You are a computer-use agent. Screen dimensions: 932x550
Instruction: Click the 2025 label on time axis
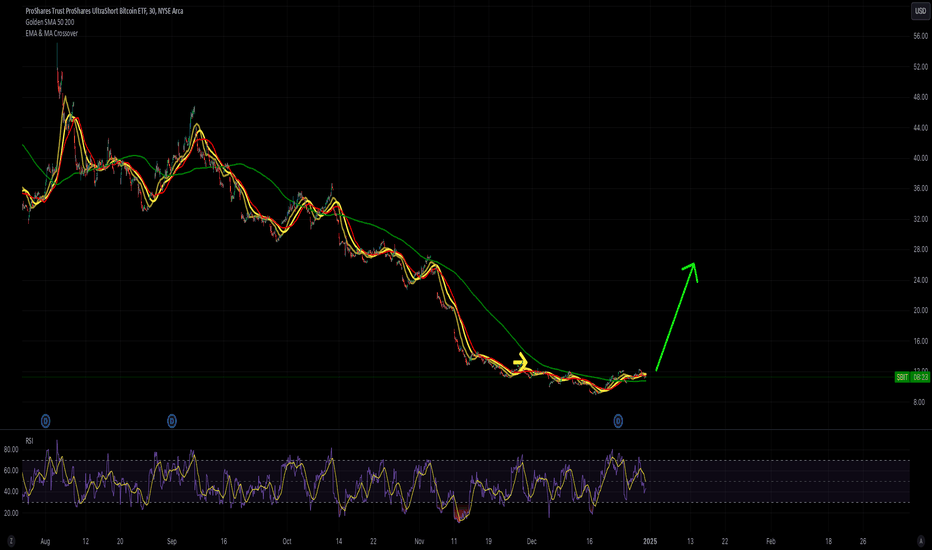pyautogui.click(x=650, y=541)
